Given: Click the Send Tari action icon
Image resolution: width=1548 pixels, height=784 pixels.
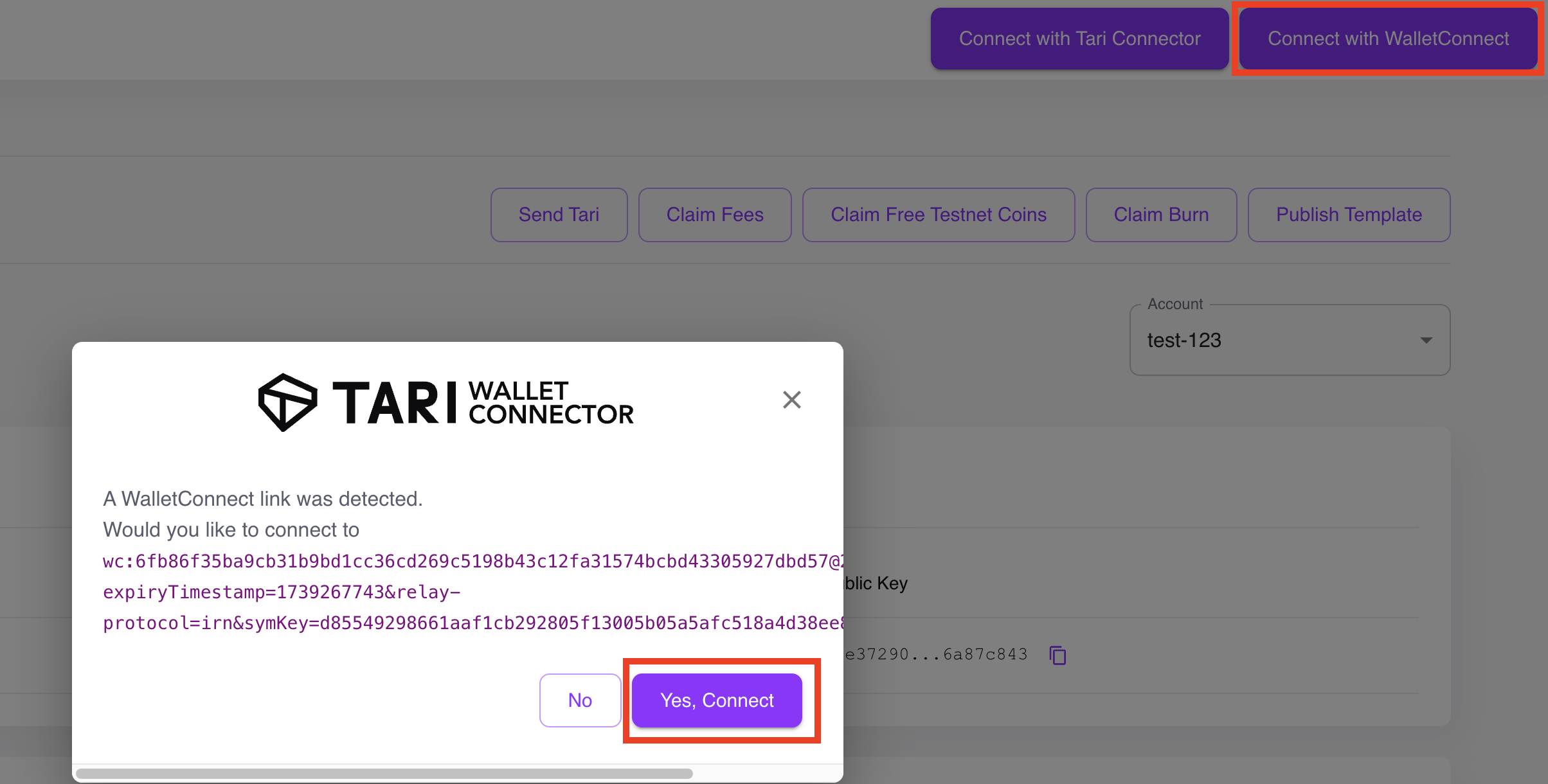Looking at the screenshot, I should pyautogui.click(x=557, y=214).
